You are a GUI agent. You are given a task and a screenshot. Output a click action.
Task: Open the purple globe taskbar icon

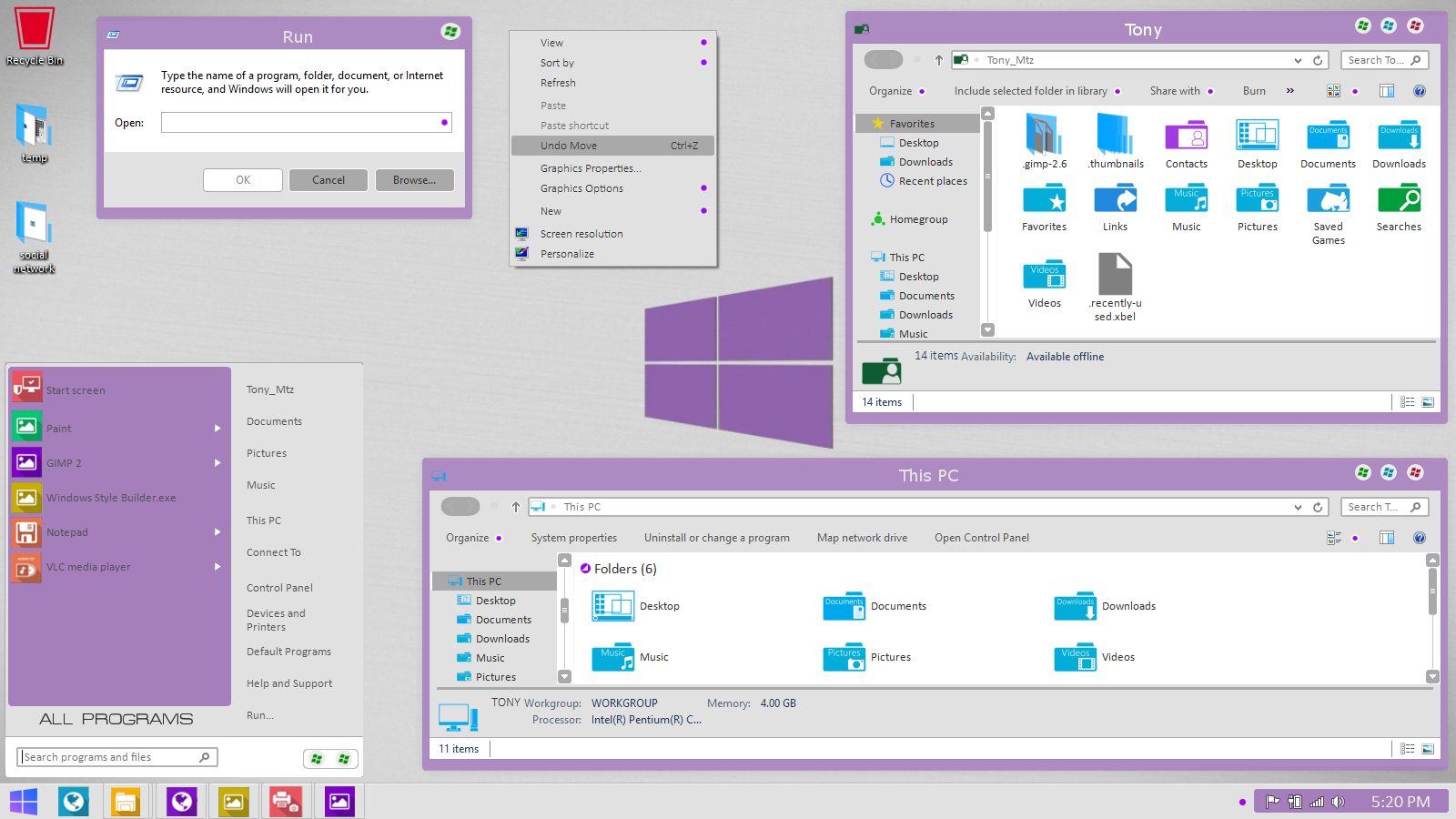(182, 802)
